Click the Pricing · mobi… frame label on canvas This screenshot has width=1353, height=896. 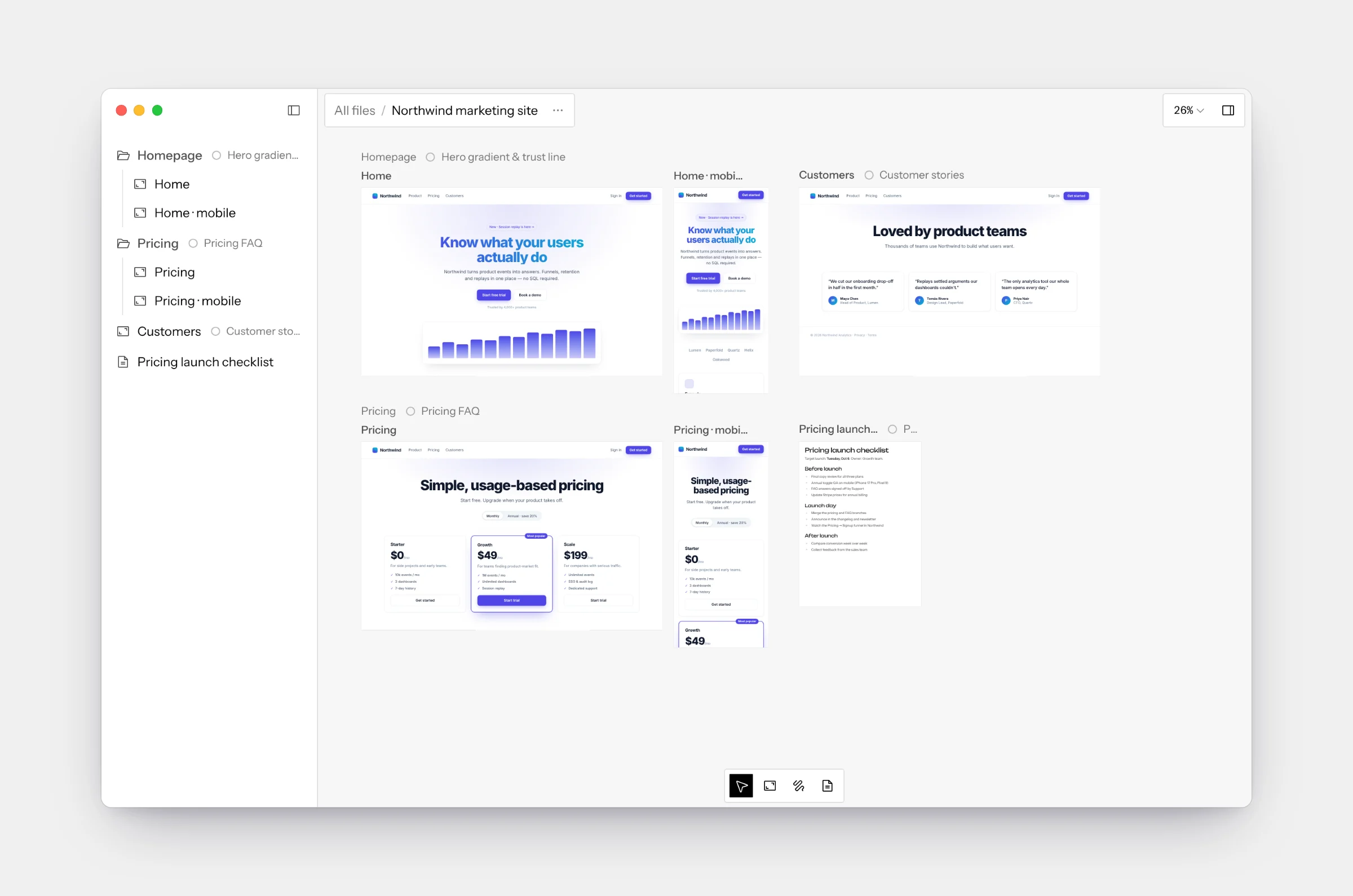(710, 430)
